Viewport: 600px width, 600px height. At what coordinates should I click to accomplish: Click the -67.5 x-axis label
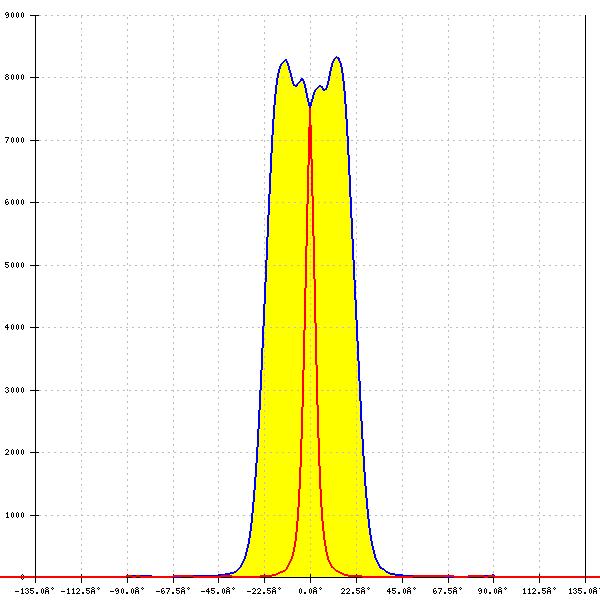[x=173, y=591]
